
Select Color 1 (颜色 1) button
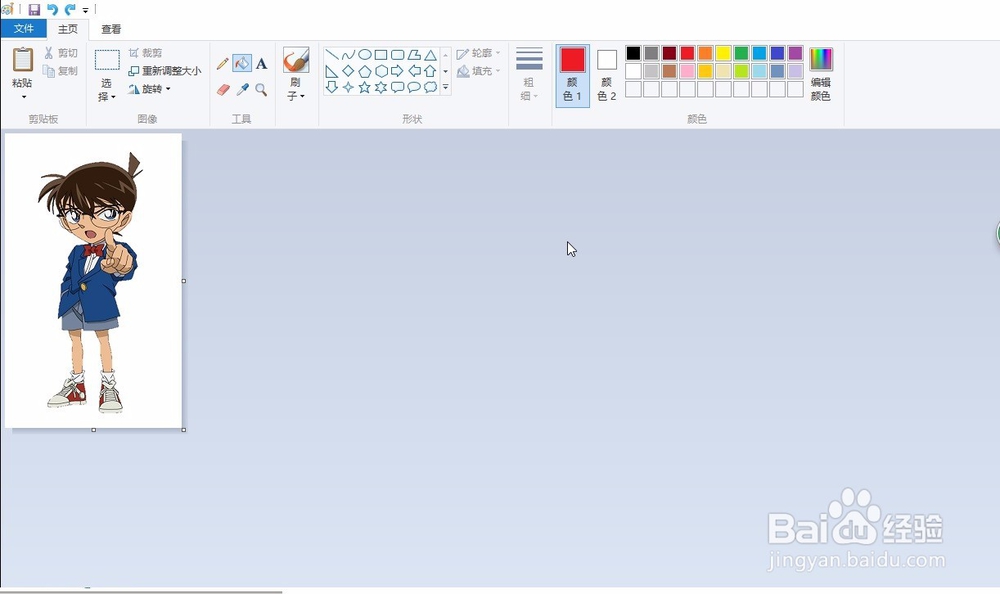pos(573,75)
